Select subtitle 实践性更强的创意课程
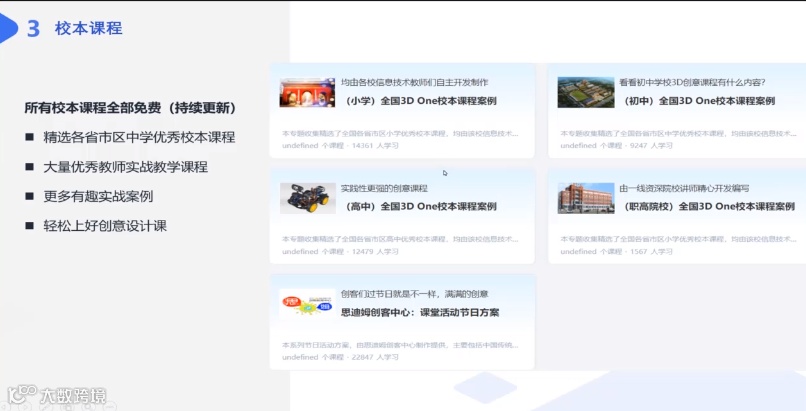Image resolution: width=806 pixels, height=411 pixels. pyautogui.click(x=384, y=188)
